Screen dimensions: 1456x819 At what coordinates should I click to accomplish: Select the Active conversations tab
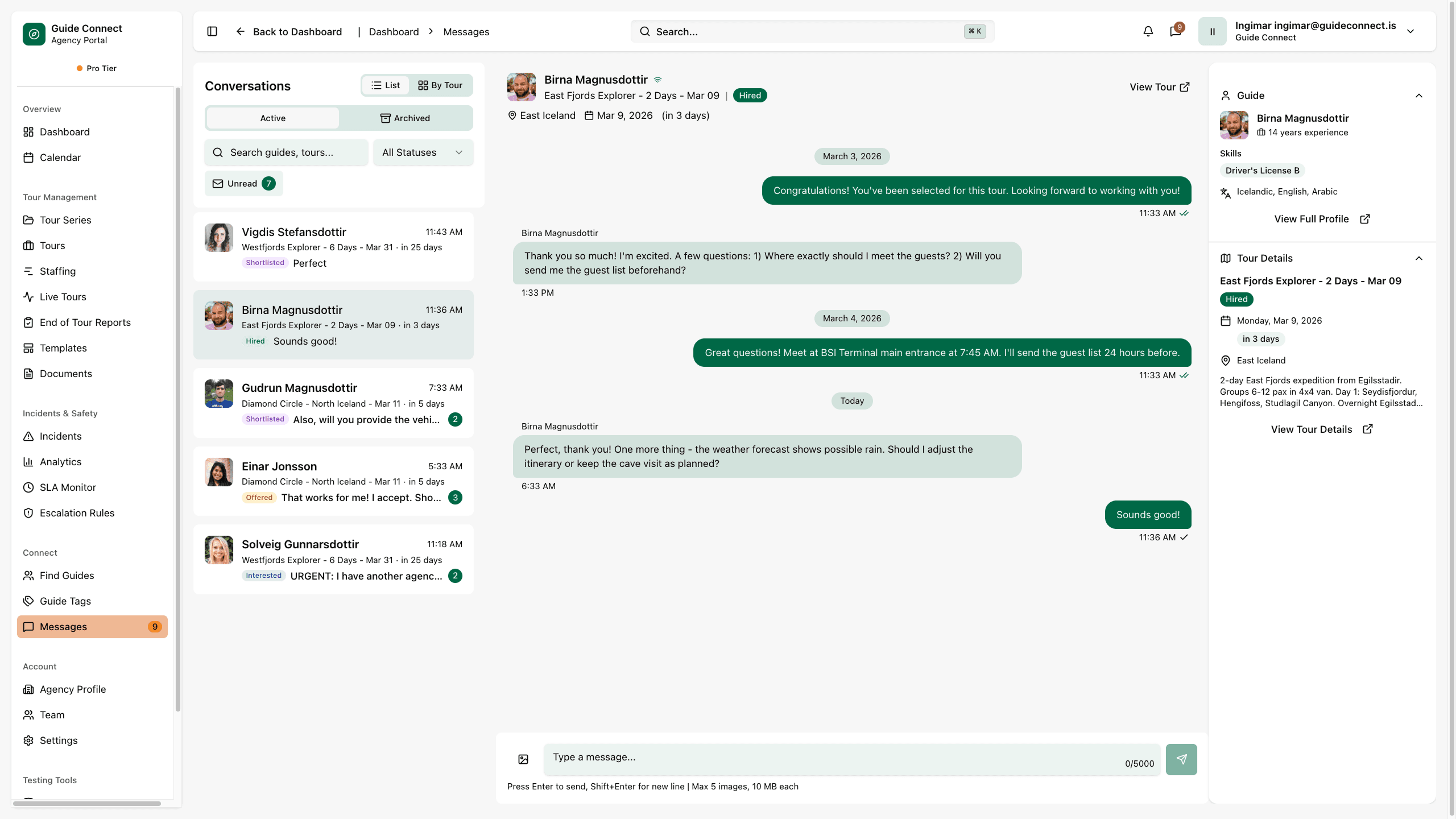[x=272, y=118]
